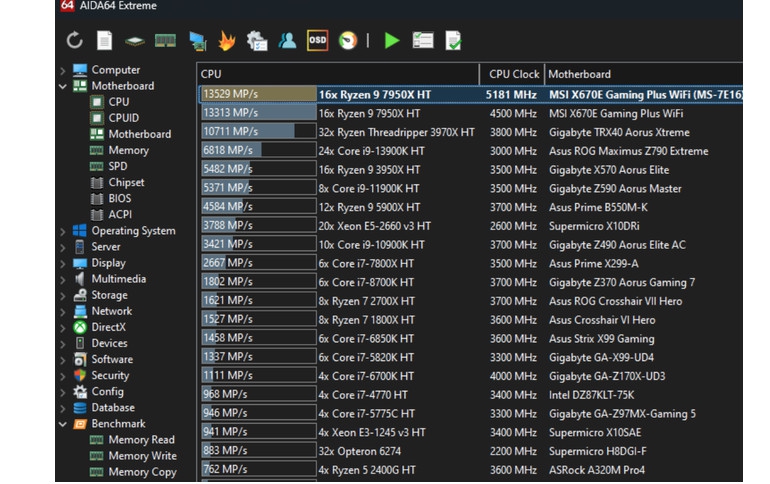
Task: Expand the Operating System node
Action: [63, 231]
